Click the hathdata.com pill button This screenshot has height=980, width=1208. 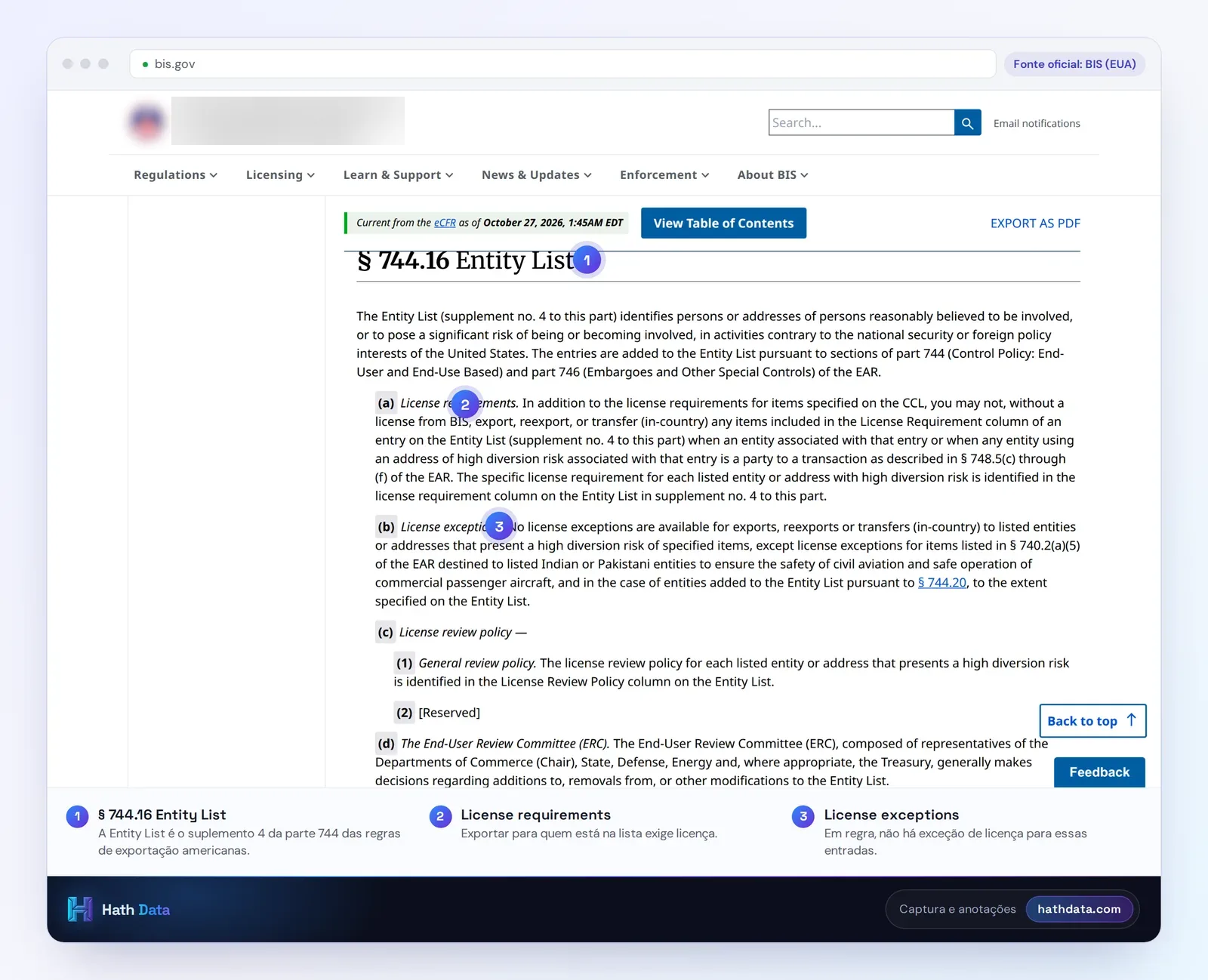coord(1079,909)
